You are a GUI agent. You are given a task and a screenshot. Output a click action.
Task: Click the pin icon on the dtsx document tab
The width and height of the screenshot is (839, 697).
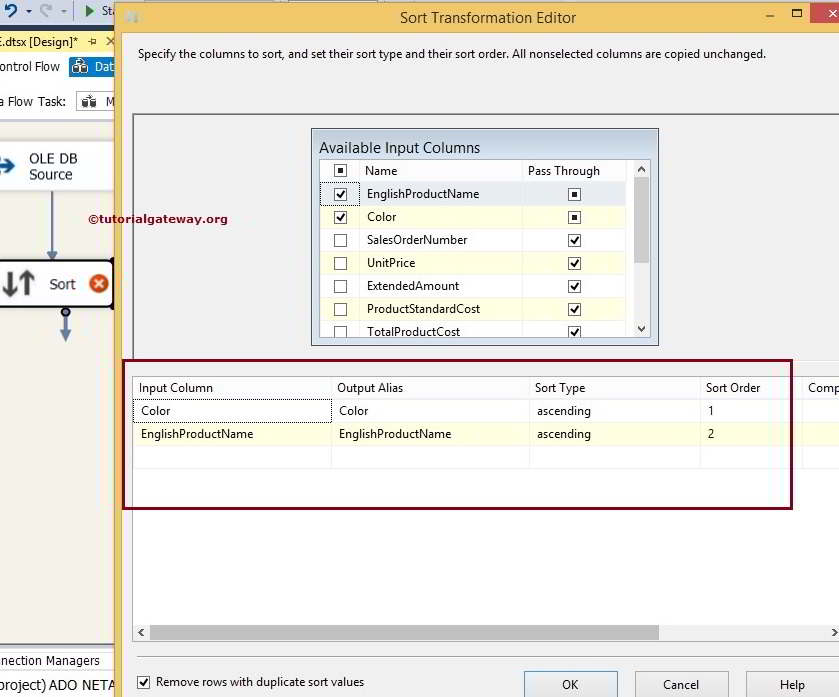[93, 41]
